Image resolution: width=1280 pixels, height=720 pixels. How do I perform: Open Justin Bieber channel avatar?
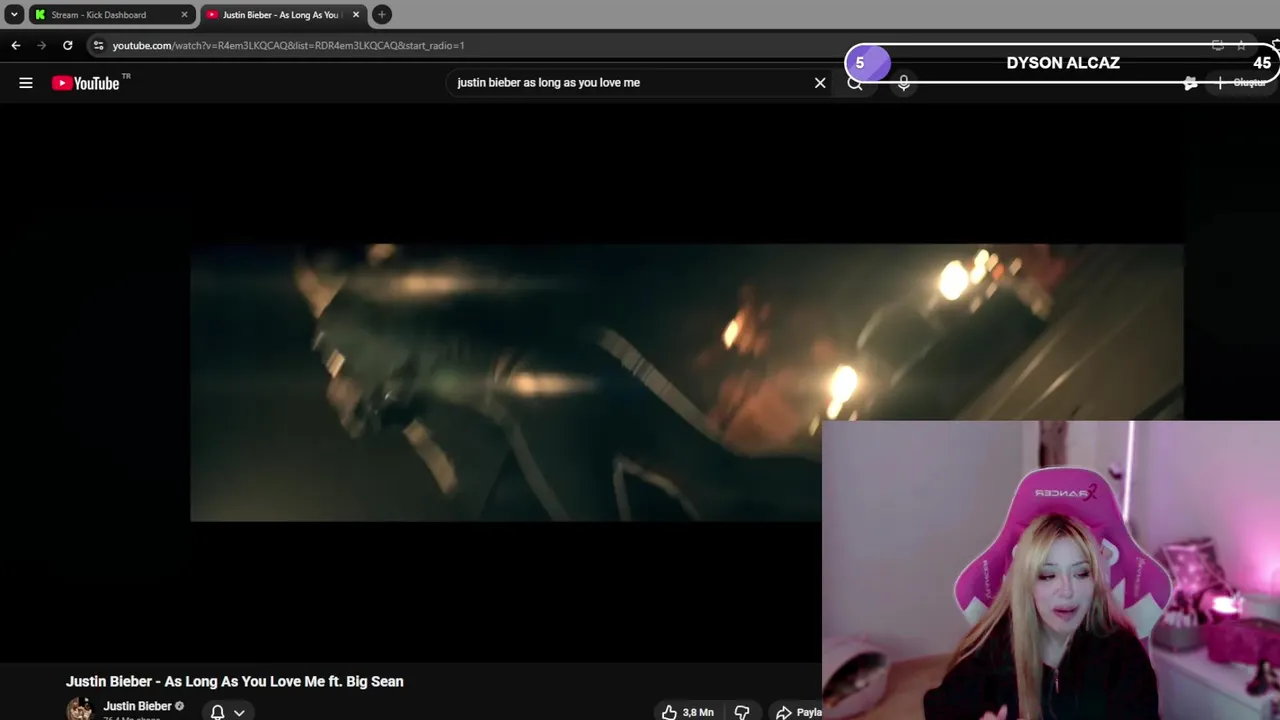point(79,710)
